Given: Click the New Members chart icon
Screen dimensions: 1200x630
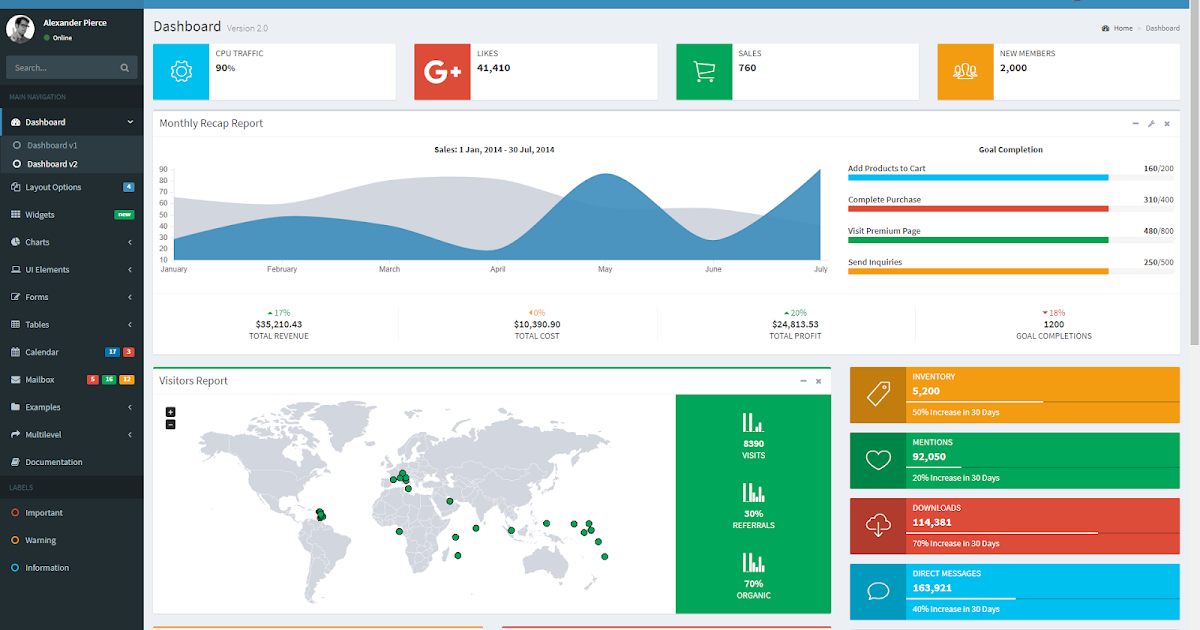Looking at the screenshot, I should [965, 71].
